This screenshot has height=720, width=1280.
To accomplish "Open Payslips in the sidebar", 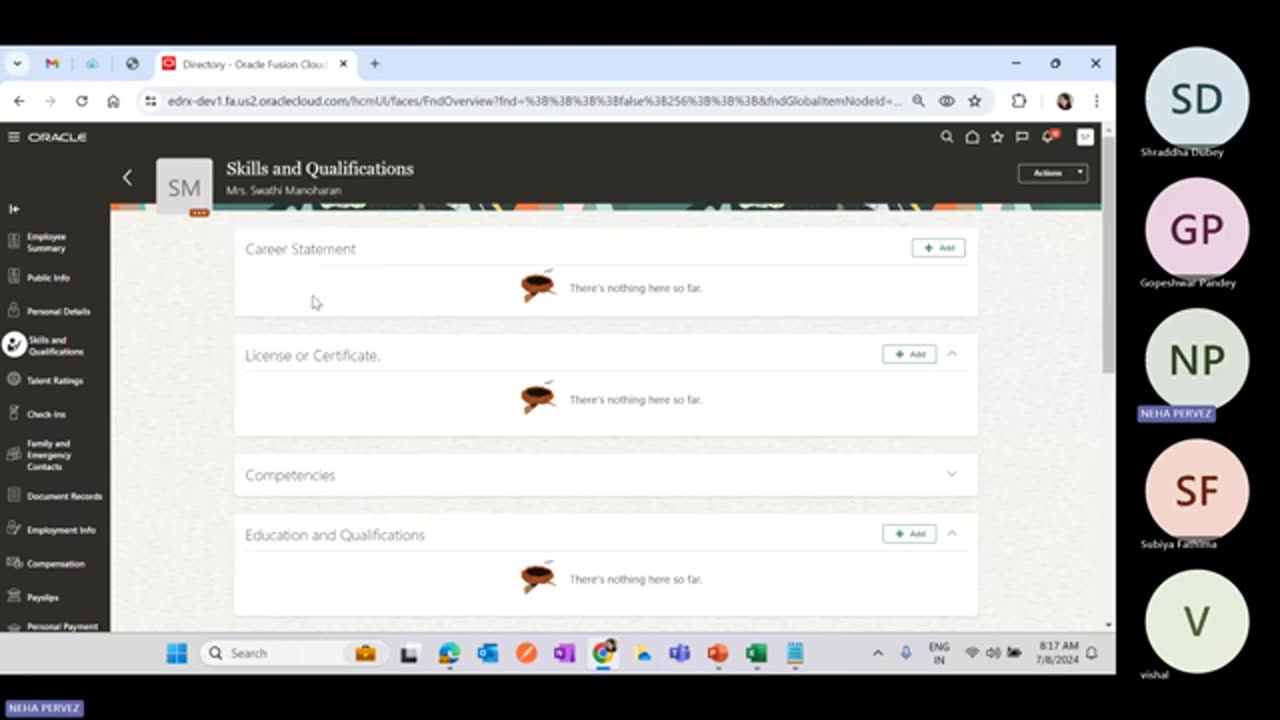I will [43, 597].
